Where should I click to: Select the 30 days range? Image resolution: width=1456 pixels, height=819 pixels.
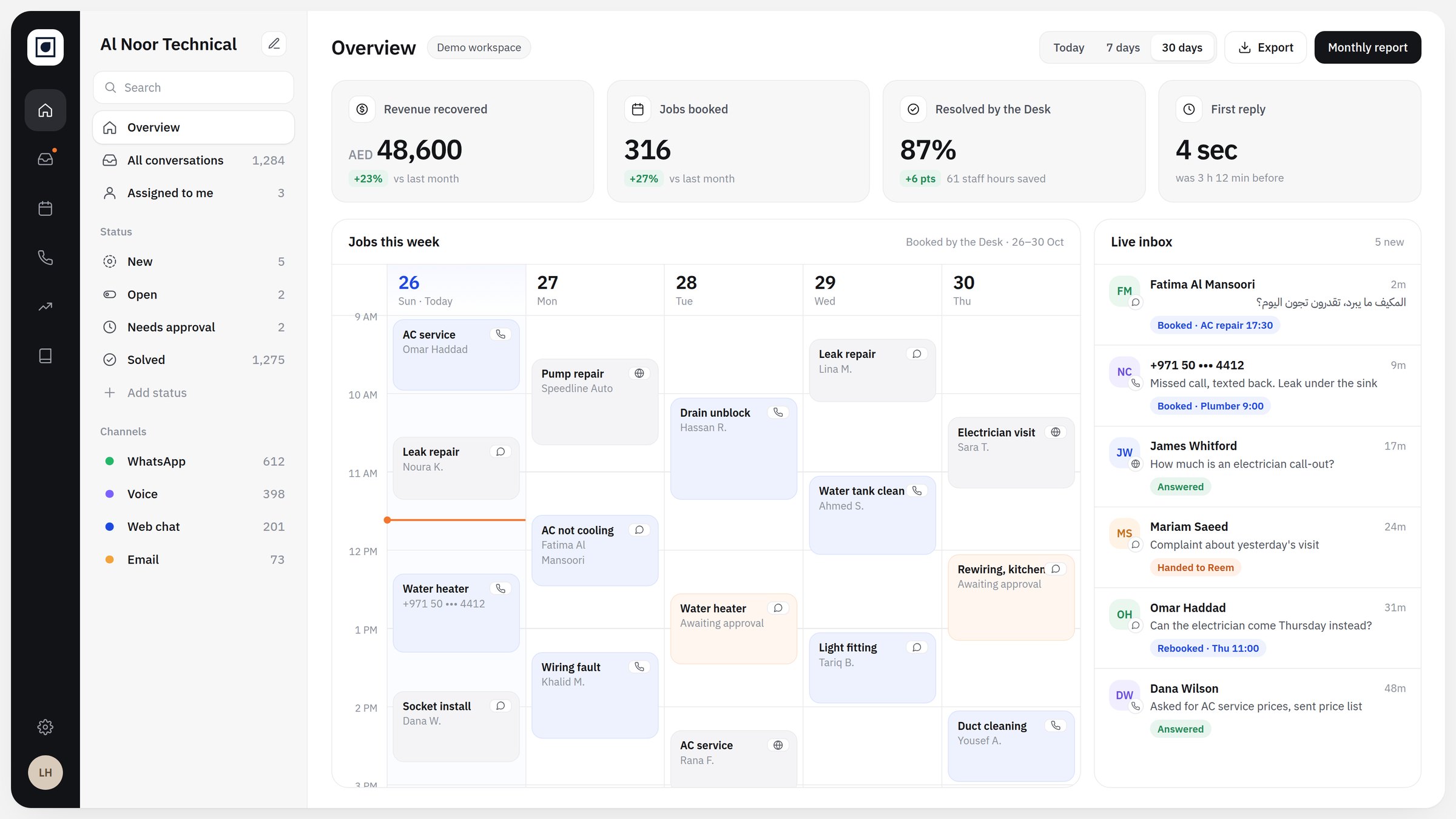click(1182, 47)
